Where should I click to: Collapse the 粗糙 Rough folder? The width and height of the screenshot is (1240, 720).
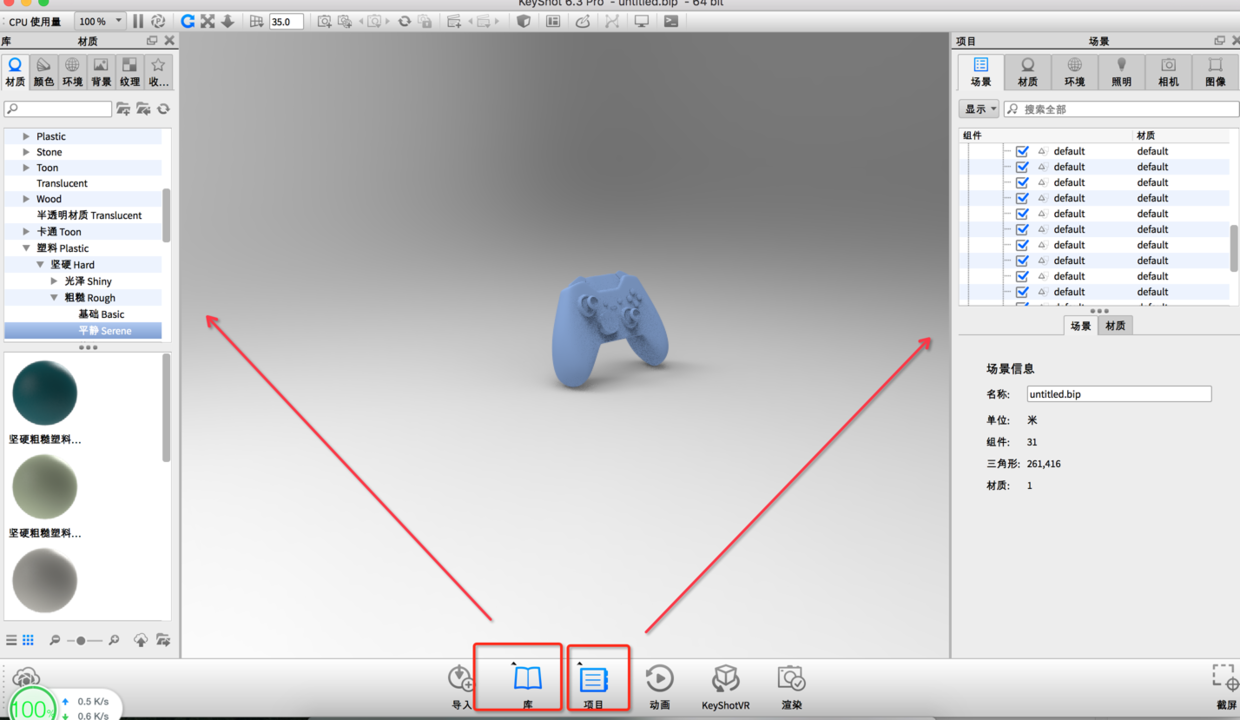pyautogui.click(x=54, y=298)
